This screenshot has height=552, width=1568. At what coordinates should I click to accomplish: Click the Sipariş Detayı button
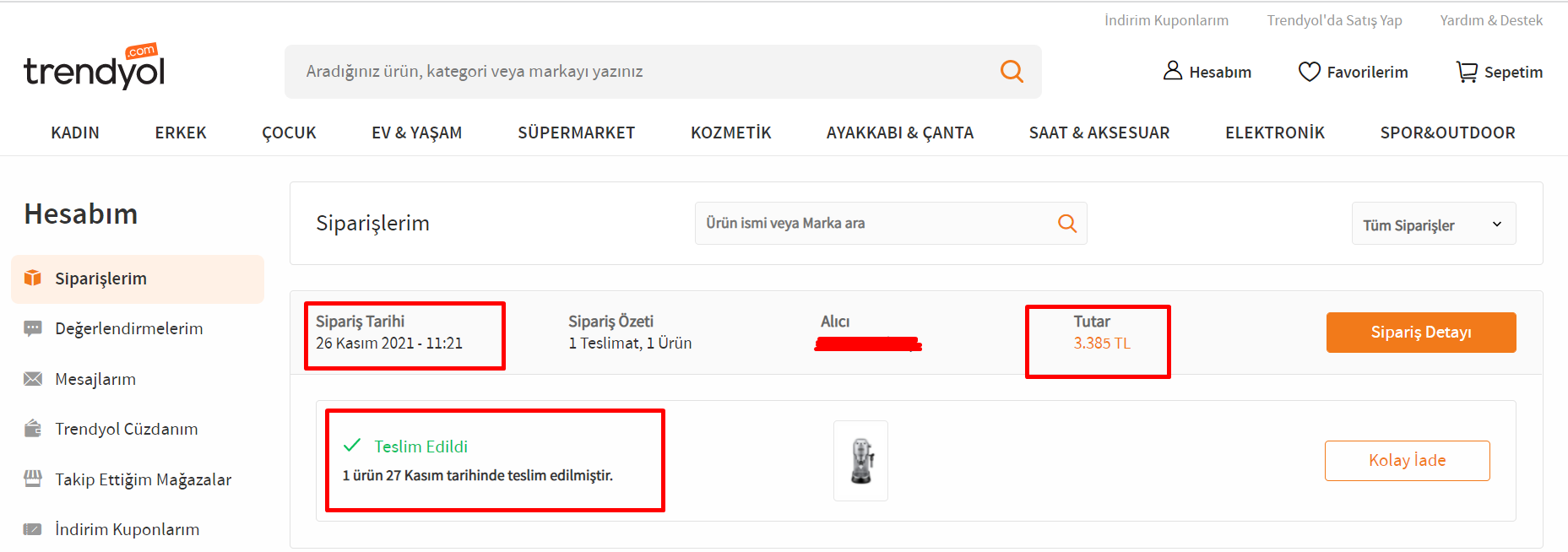click(x=1421, y=333)
